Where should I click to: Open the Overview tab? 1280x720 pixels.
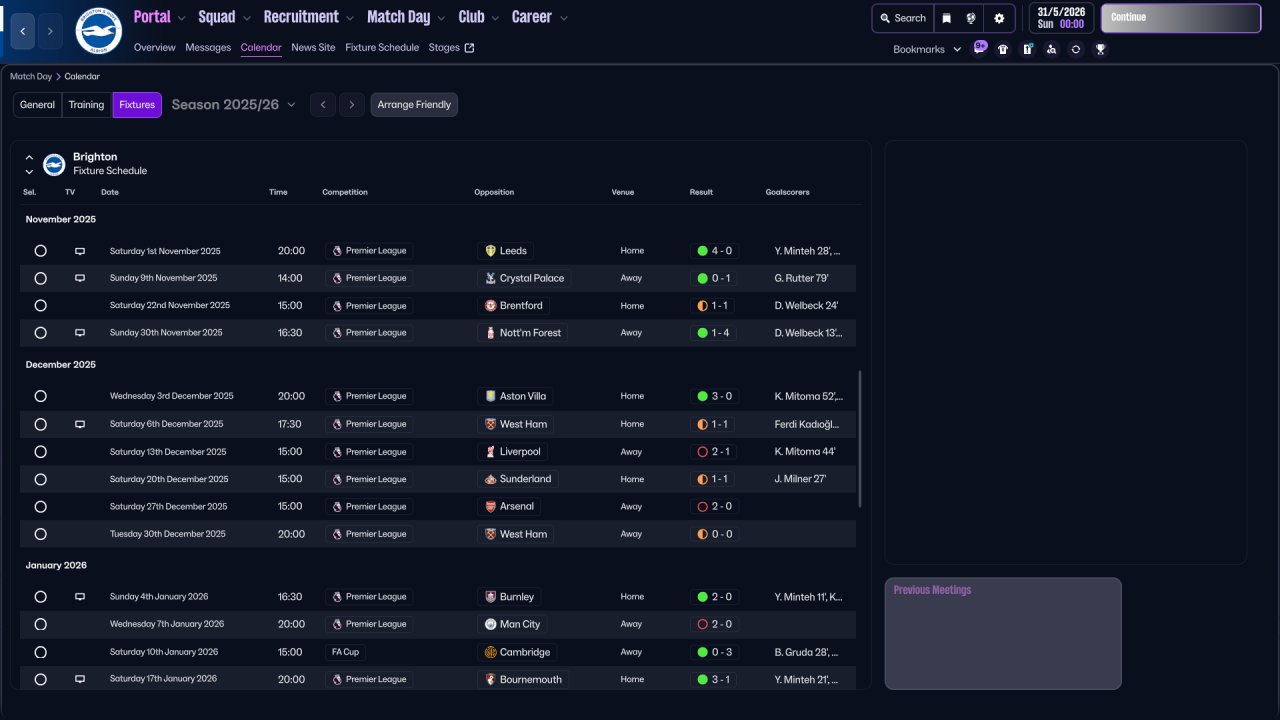[x=154, y=48]
